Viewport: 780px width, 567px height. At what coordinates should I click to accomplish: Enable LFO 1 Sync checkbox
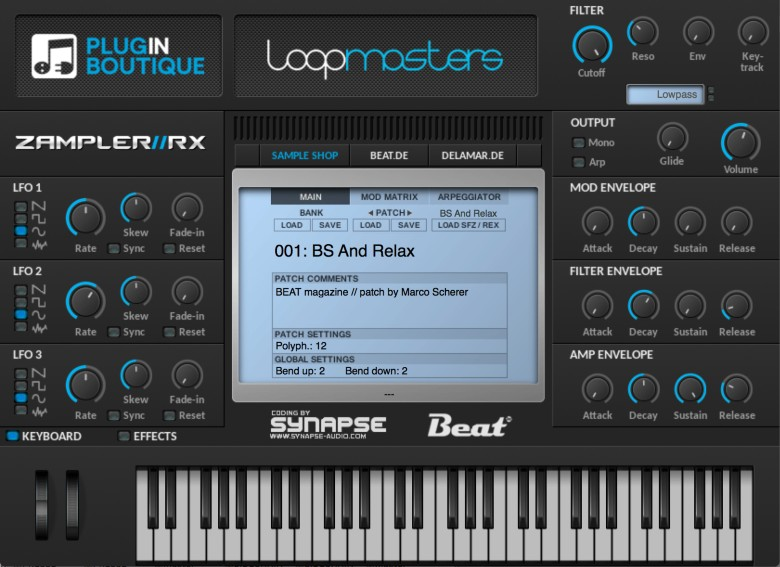(114, 249)
